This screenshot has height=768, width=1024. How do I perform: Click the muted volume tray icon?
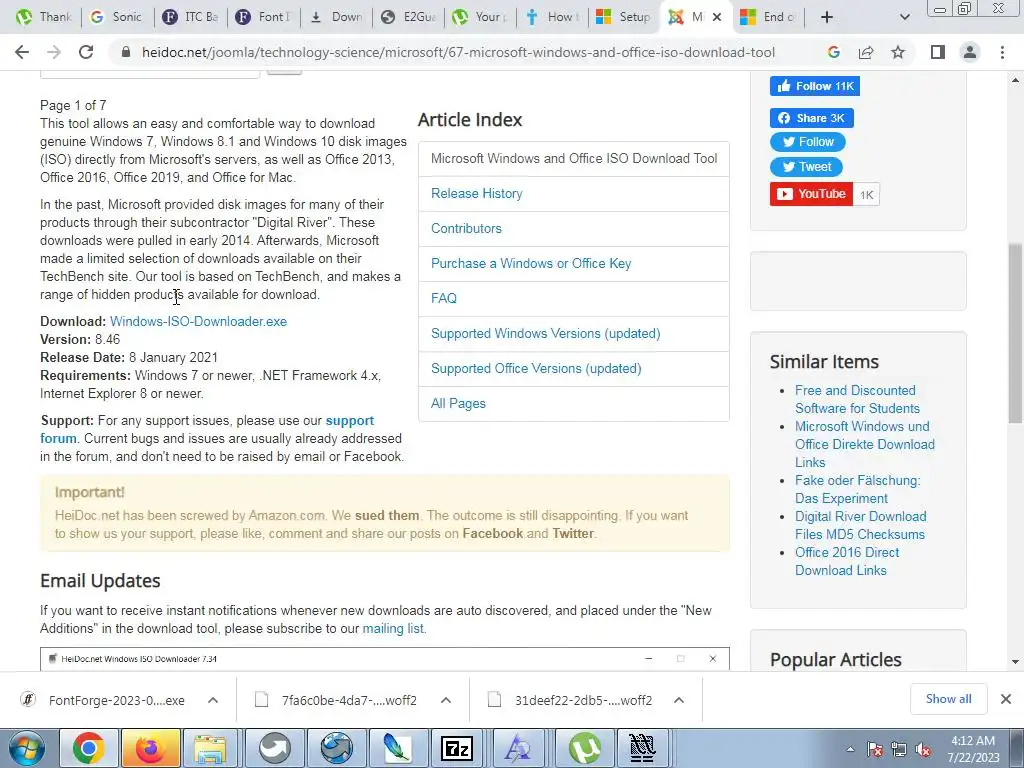pyautogui.click(x=923, y=749)
